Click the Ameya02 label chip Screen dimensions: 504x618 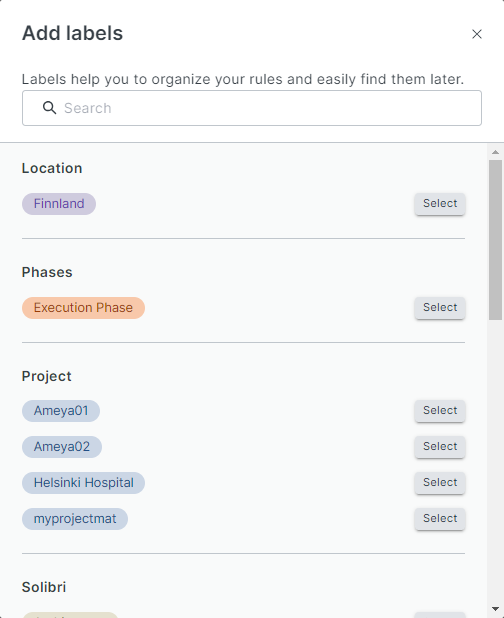tap(62, 447)
